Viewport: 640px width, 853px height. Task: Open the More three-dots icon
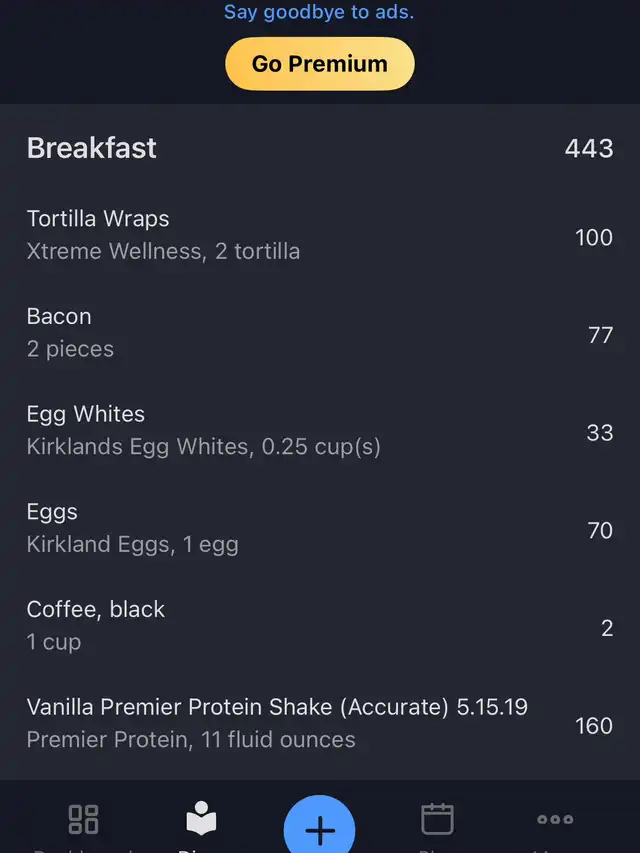[555, 819]
